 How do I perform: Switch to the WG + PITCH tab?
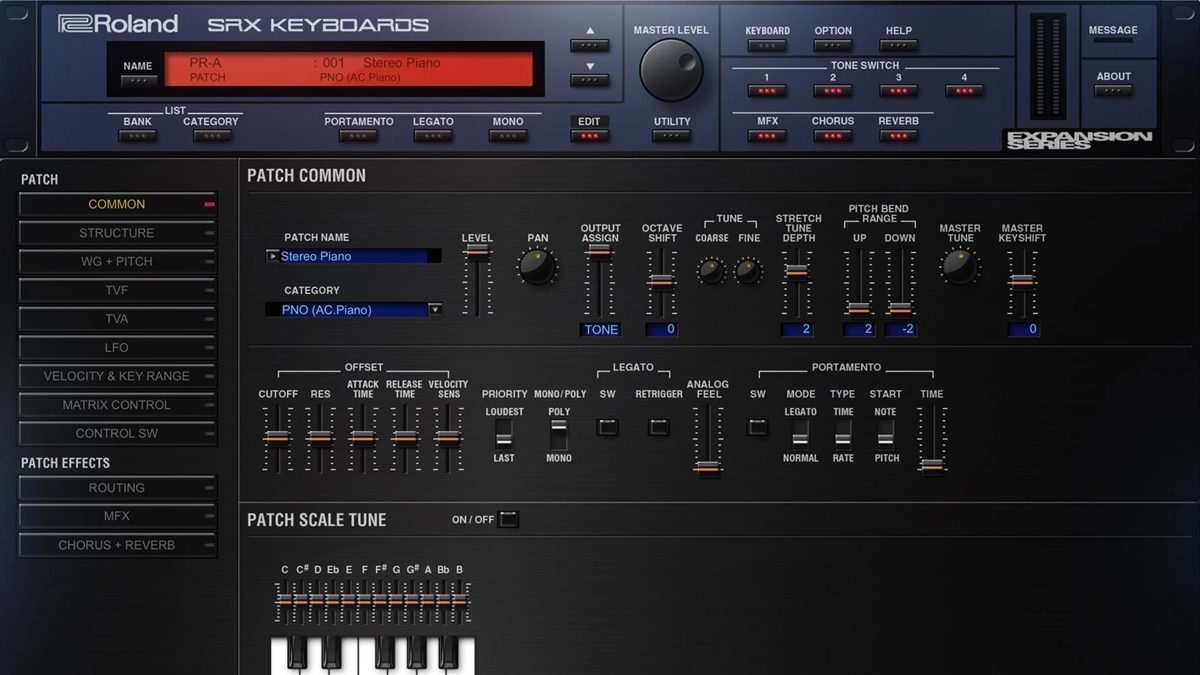(117, 262)
